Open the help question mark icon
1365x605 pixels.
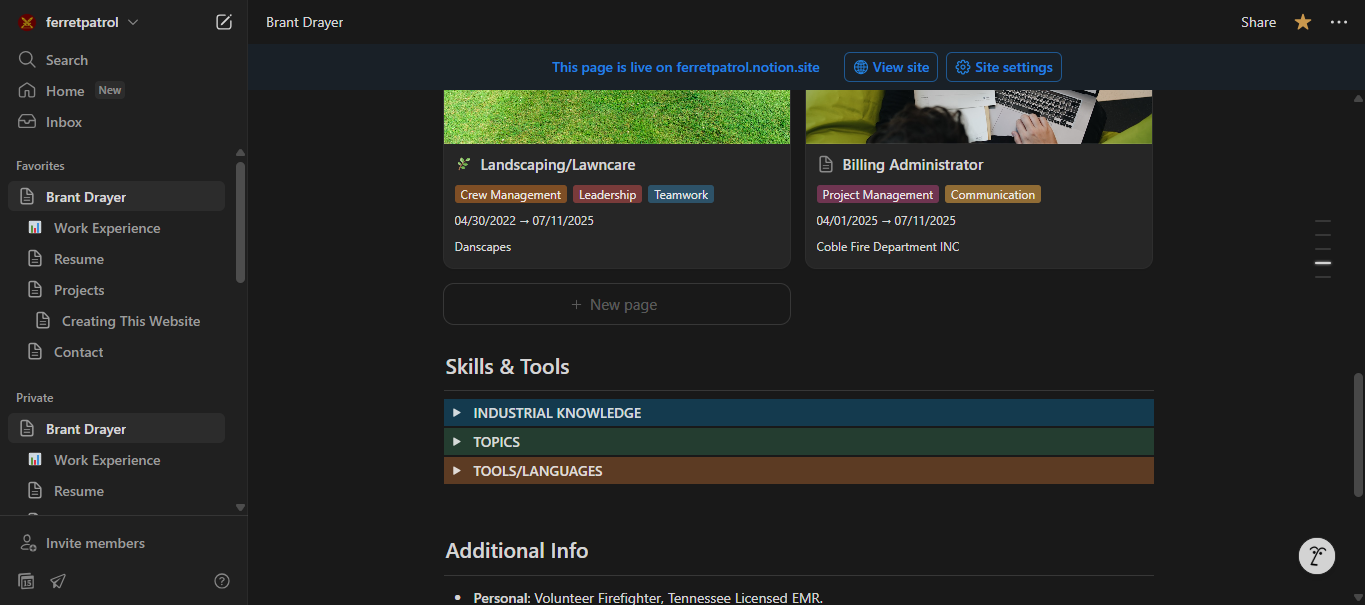pyautogui.click(x=222, y=581)
